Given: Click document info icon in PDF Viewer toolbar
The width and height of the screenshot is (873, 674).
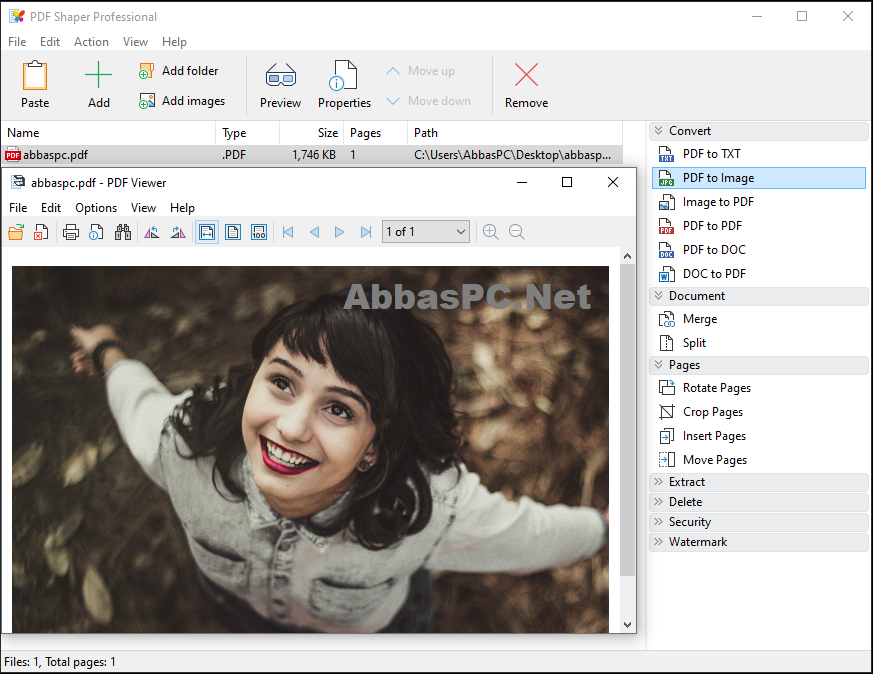Looking at the screenshot, I should (96, 232).
